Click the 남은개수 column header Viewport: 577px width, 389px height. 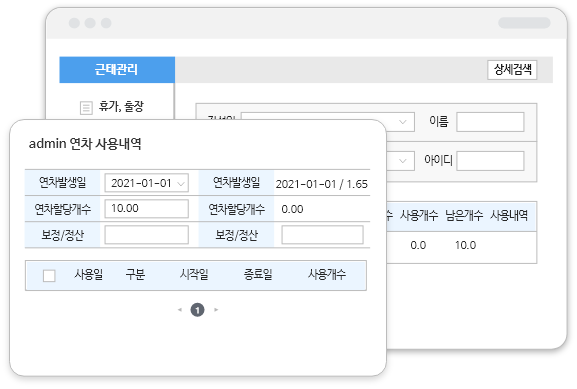pyautogui.click(x=464, y=216)
